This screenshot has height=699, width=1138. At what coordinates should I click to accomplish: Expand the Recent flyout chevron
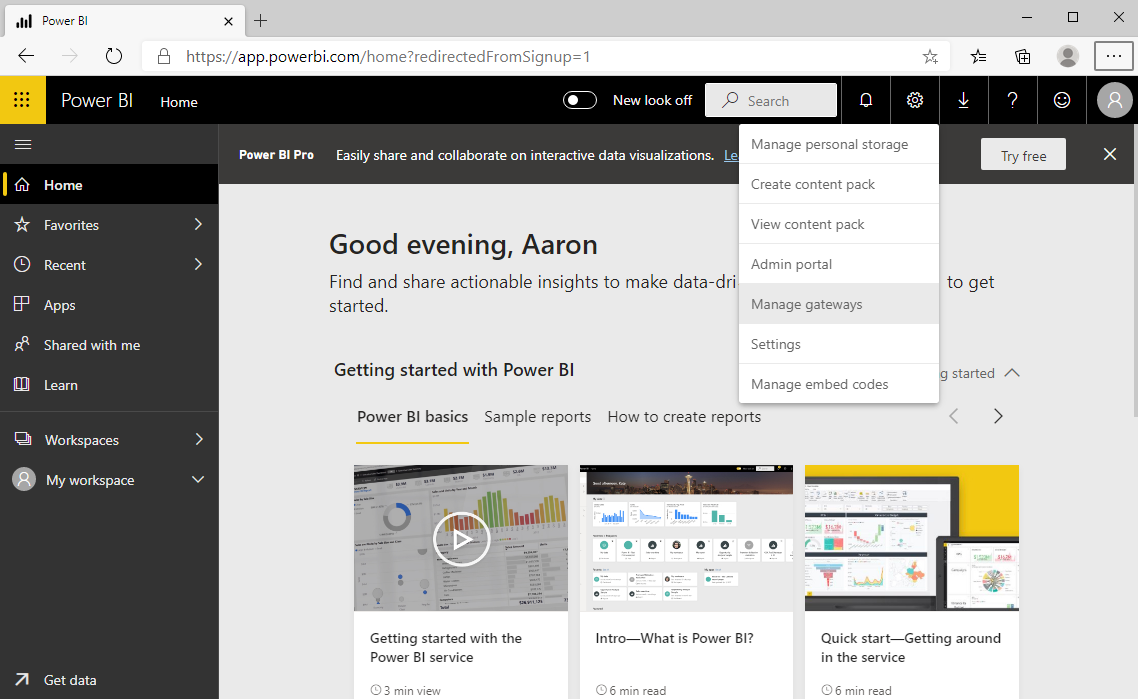pyautogui.click(x=198, y=265)
